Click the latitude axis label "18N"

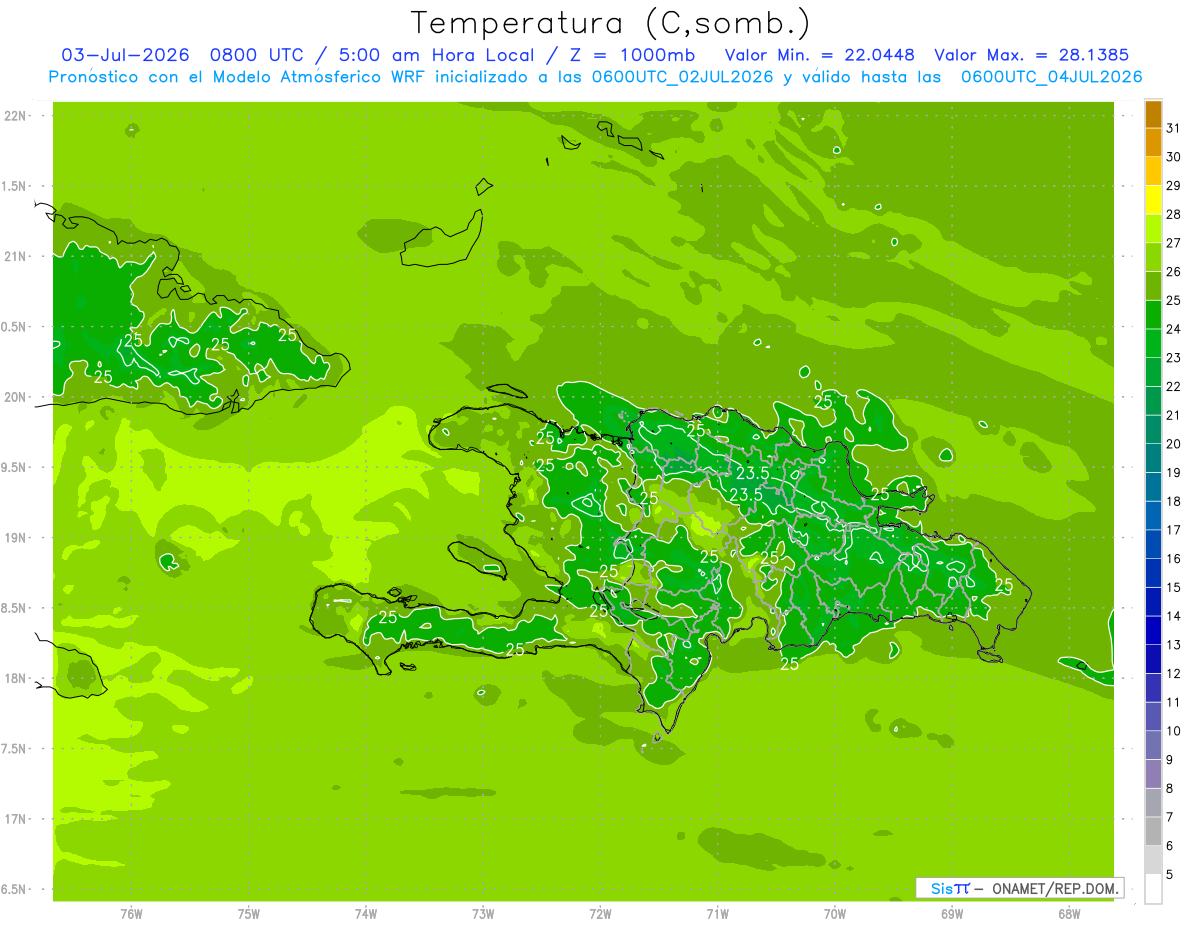14,678
